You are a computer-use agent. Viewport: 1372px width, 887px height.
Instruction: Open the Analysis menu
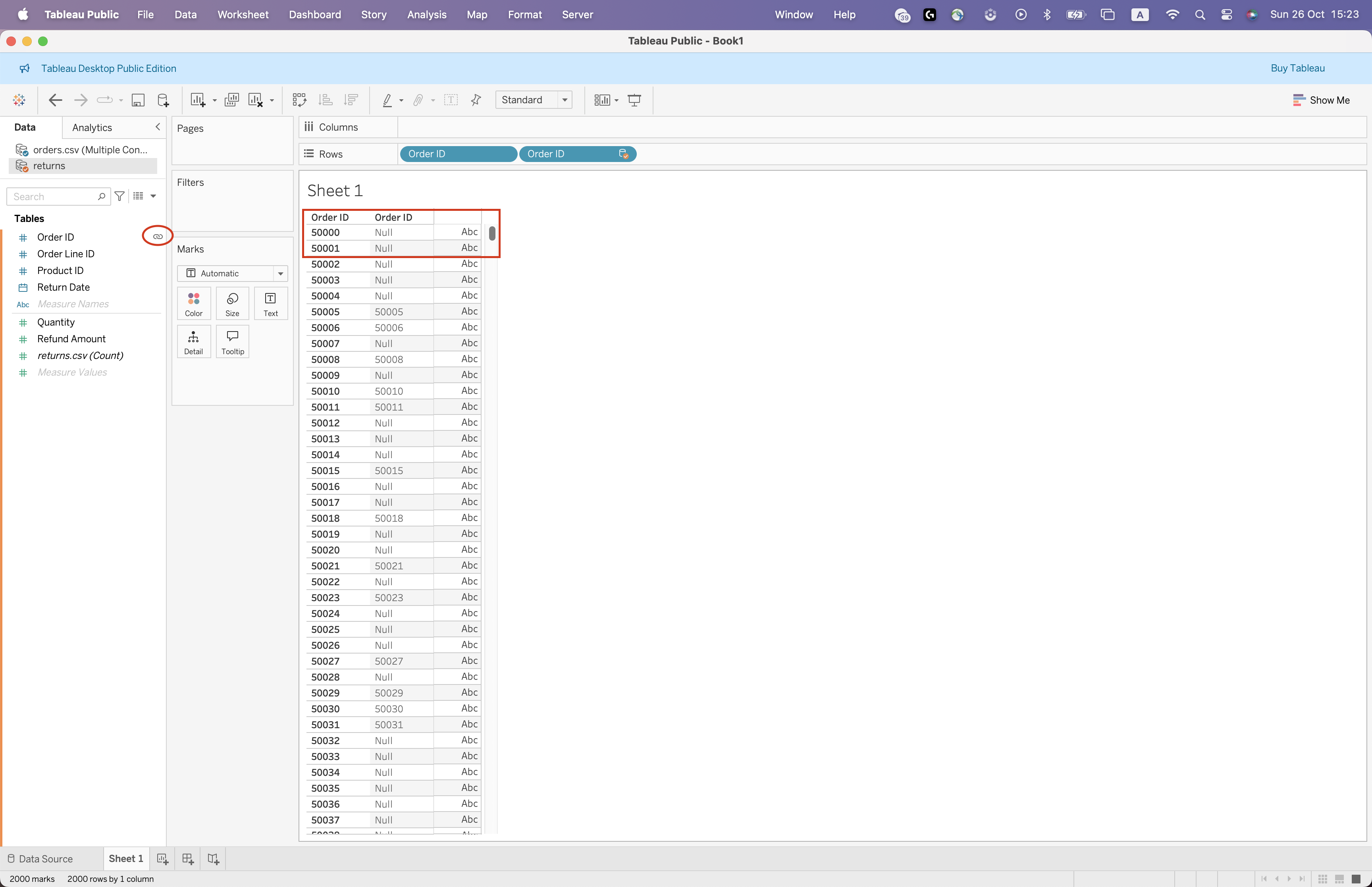426,14
